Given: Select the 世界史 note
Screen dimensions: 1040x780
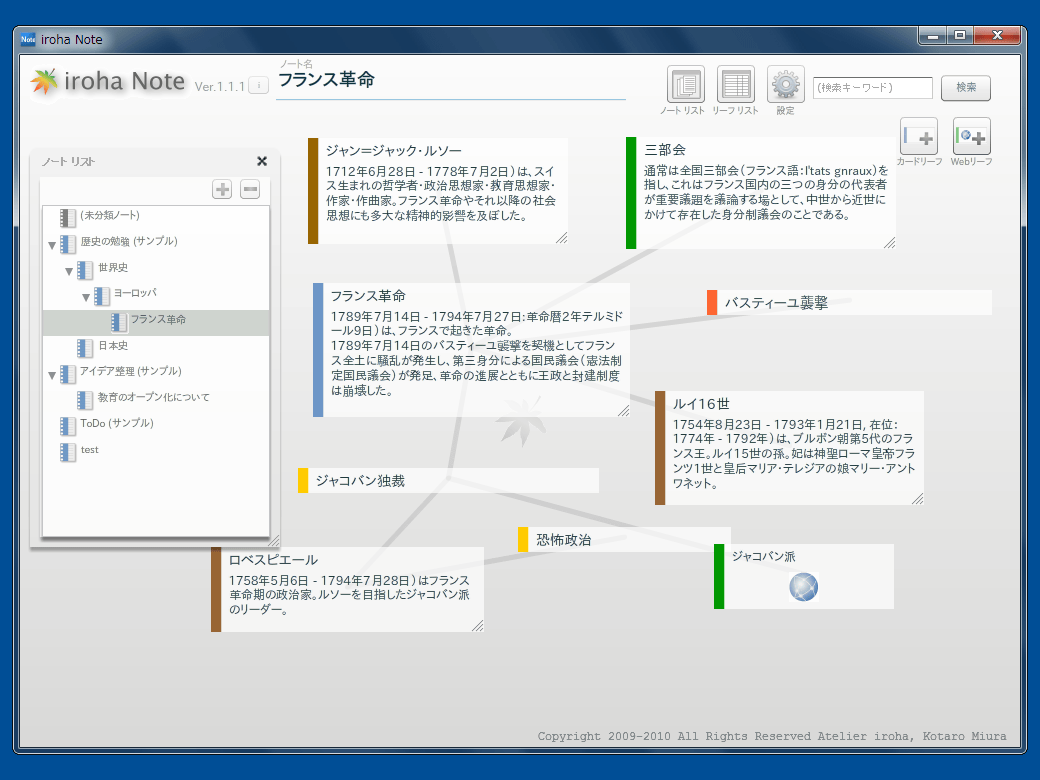Looking at the screenshot, I should tap(113, 267).
